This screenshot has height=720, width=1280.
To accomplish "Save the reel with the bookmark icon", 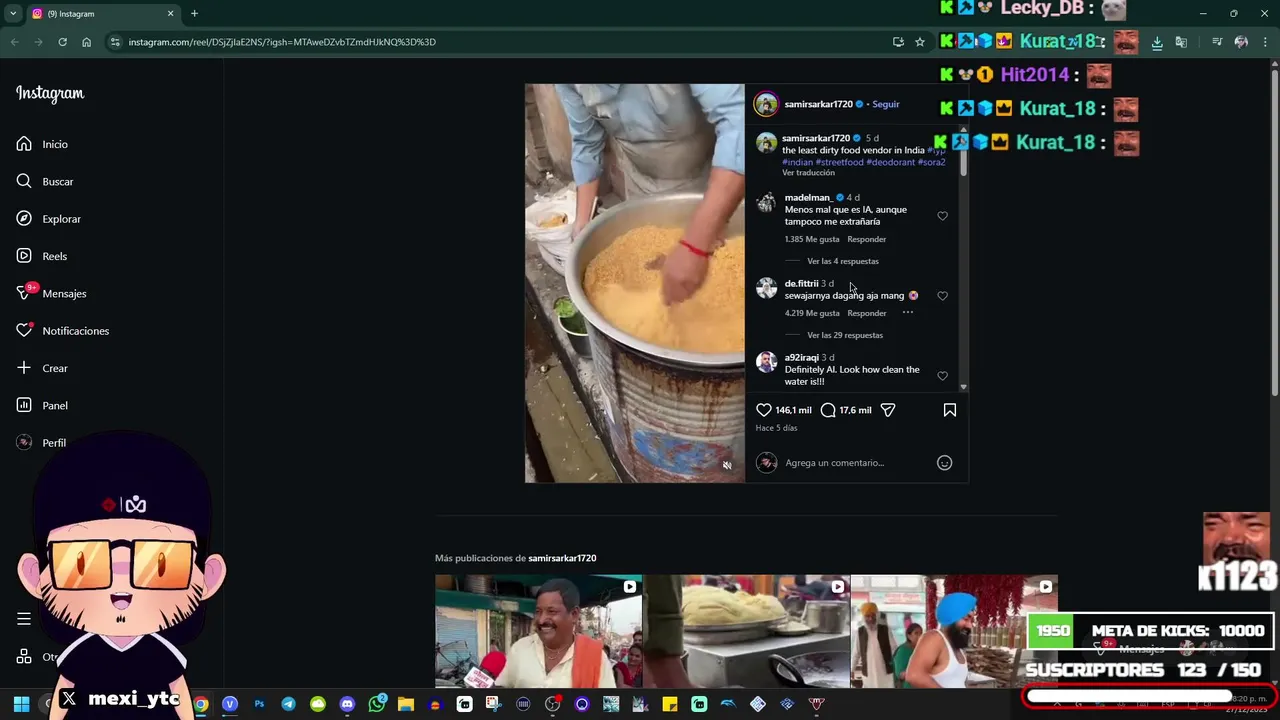I will coord(950,410).
